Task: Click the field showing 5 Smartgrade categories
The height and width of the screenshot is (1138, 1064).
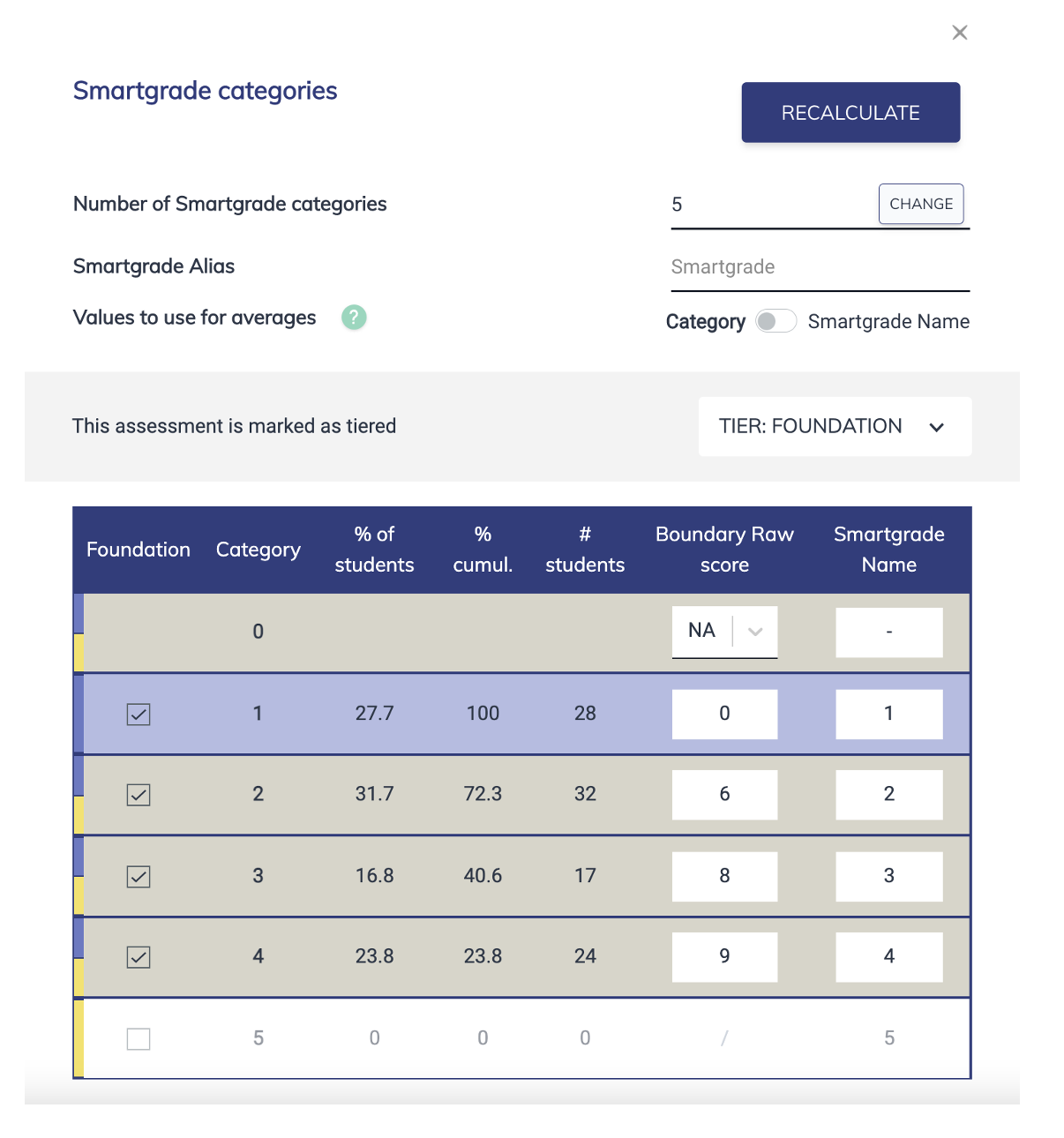Action: 768,204
